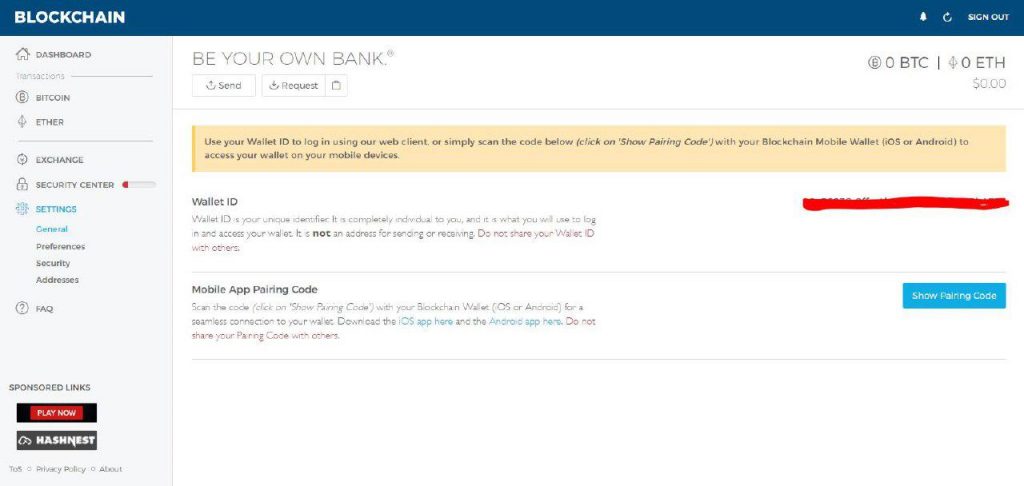Click the PLAY NOW sponsored banner
The width and height of the screenshot is (1024, 486).
[x=57, y=413]
